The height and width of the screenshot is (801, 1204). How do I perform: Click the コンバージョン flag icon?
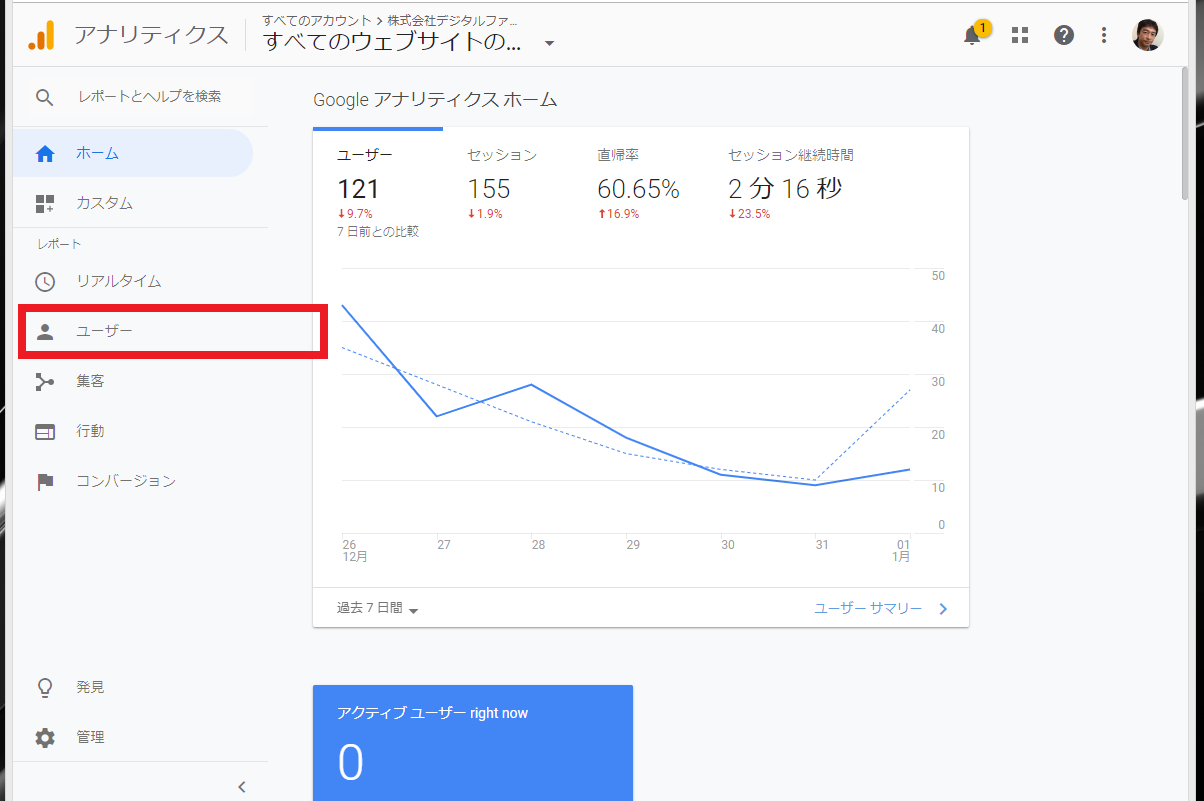[45, 482]
